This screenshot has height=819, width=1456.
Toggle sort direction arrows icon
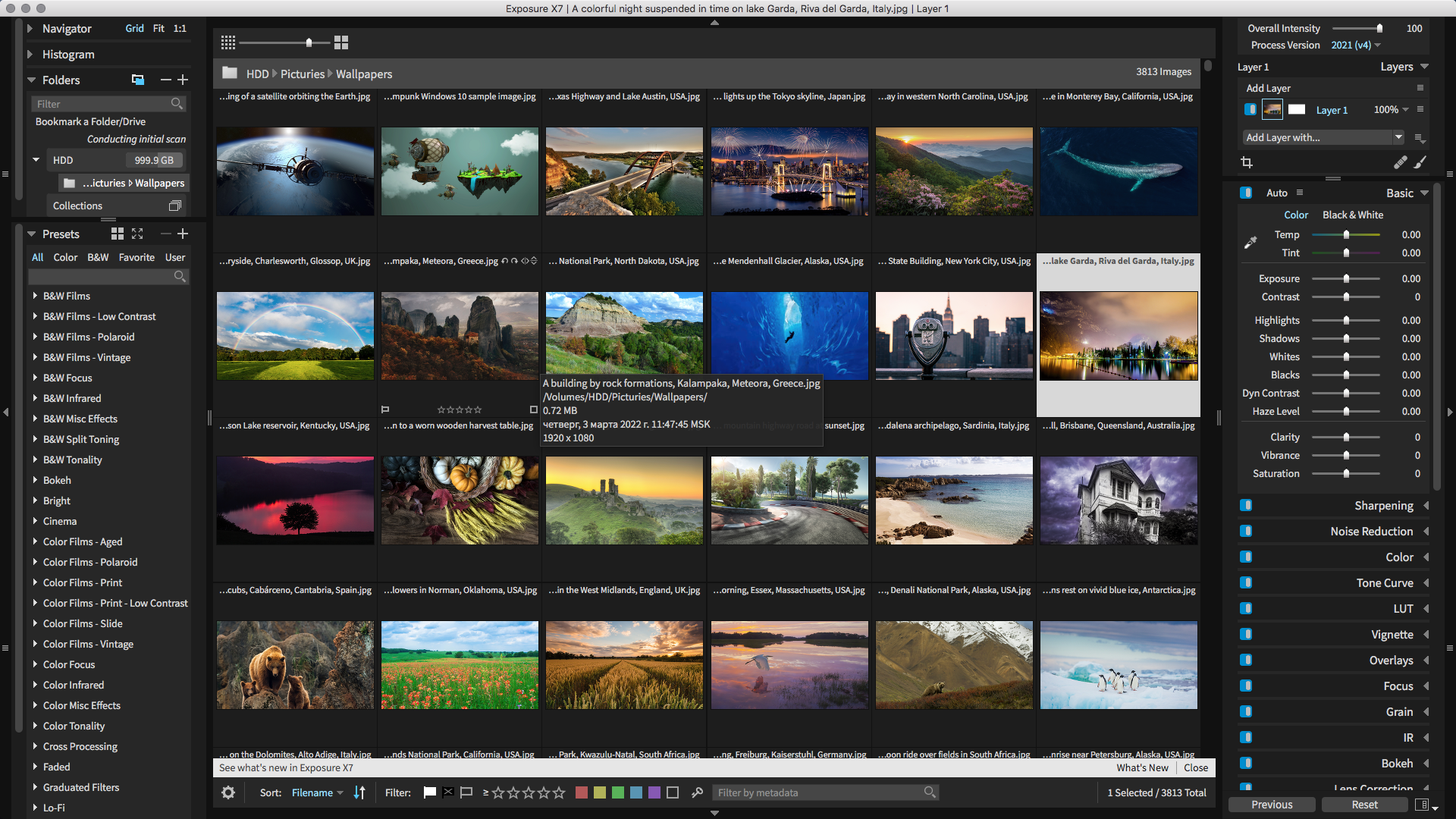[359, 792]
